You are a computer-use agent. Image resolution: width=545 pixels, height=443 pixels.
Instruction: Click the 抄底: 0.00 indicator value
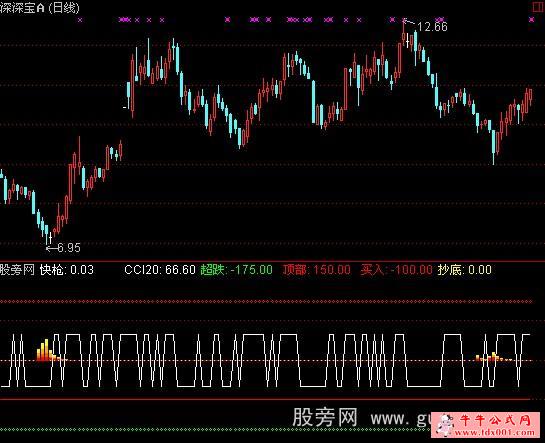[x=465, y=270]
